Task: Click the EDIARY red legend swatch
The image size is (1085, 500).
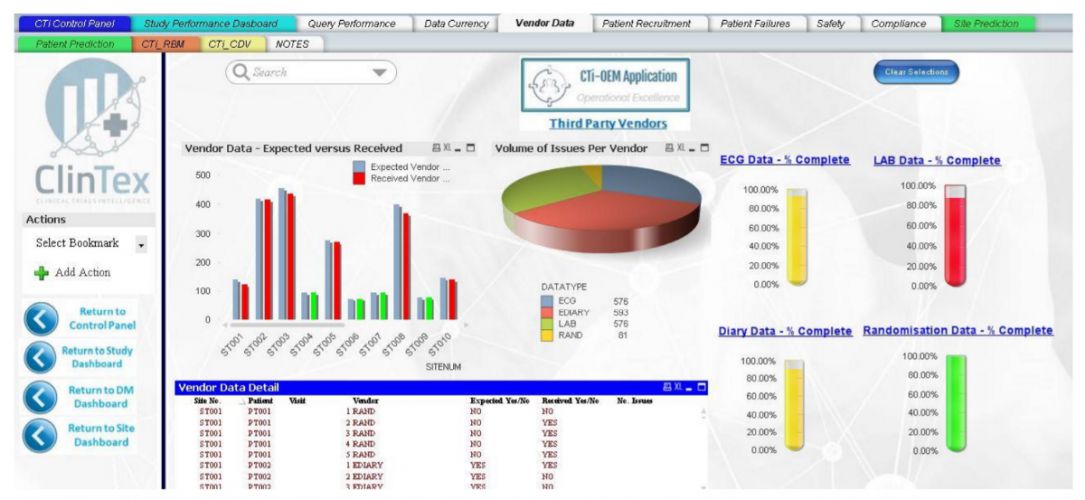Action: [x=547, y=312]
